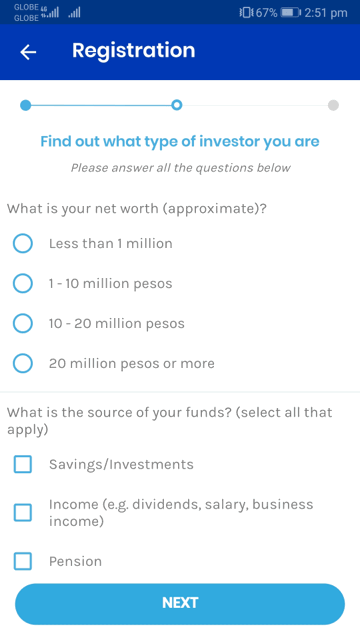Tap the first signal strength icon
The image size is (360, 640).
coord(50,13)
